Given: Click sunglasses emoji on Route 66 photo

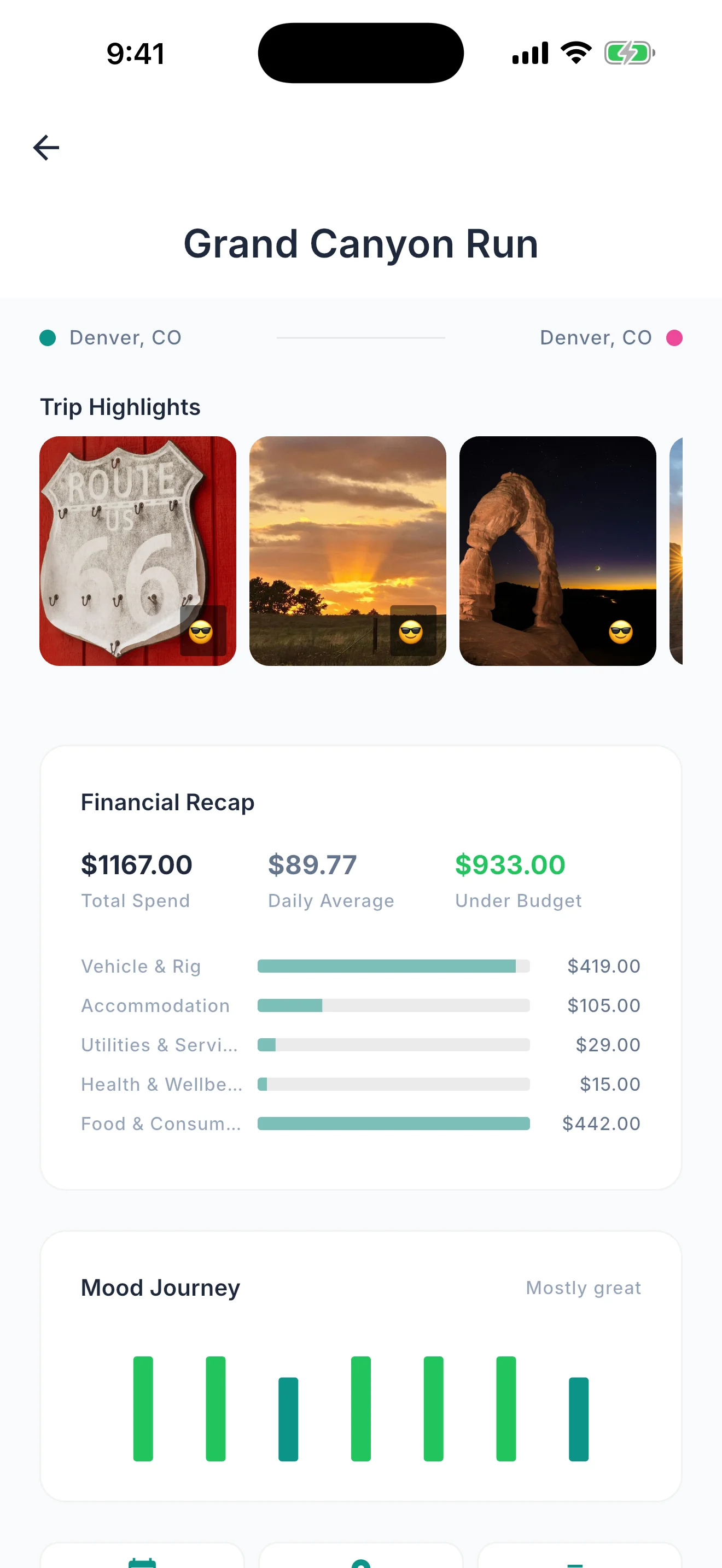Looking at the screenshot, I should [x=201, y=632].
